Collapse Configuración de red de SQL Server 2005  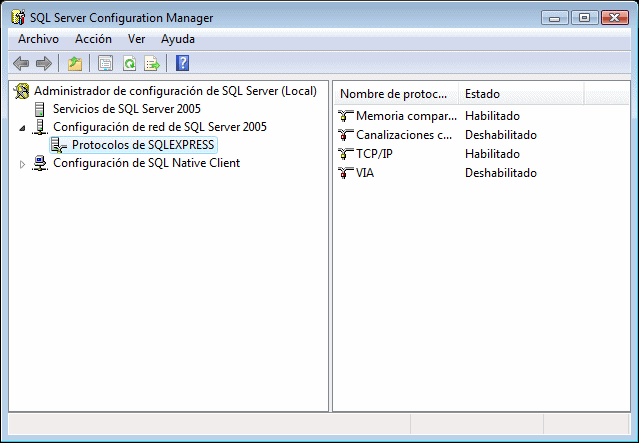(x=22, y=128)
